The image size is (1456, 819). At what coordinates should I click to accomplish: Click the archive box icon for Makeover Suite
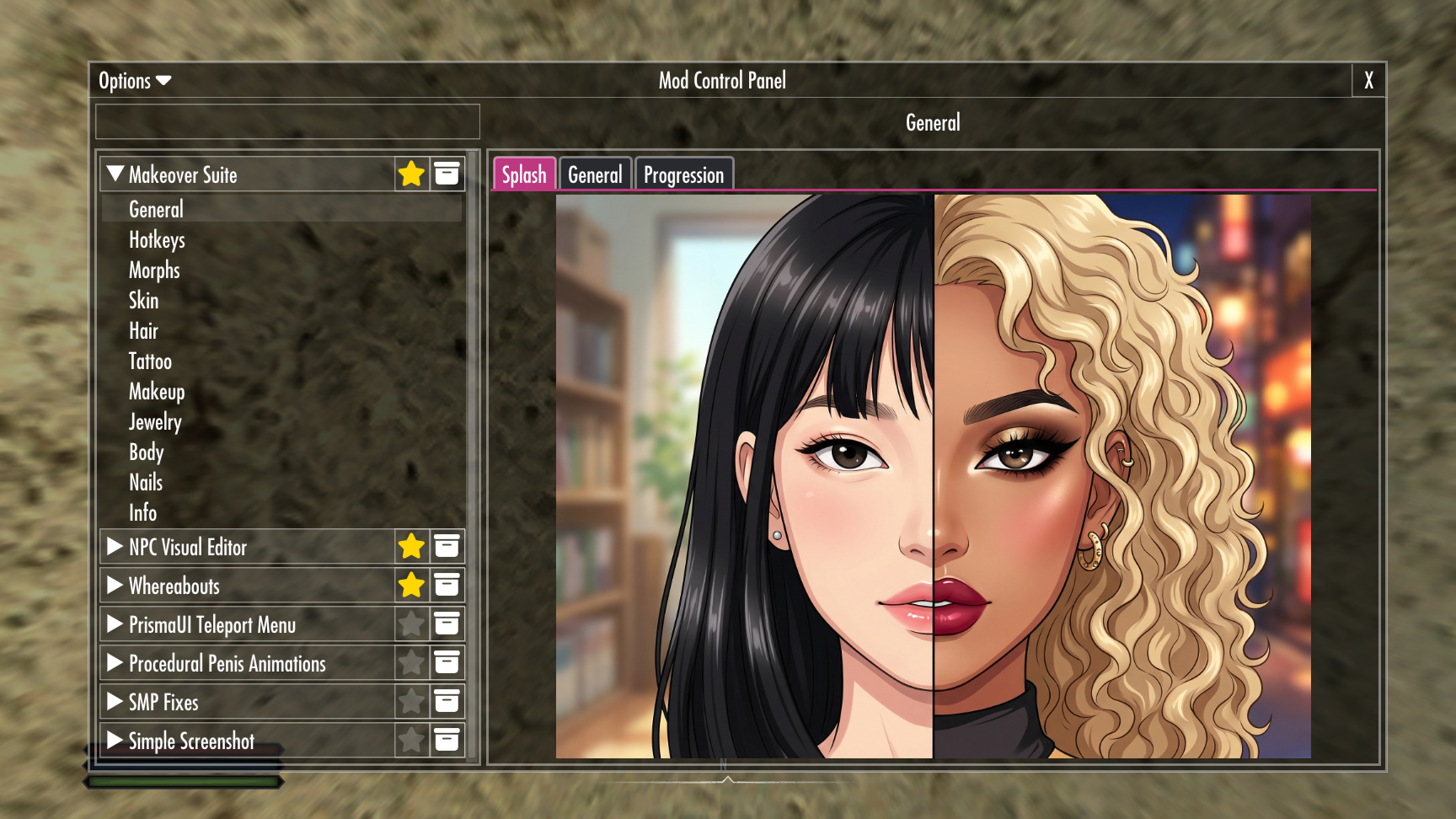click(447, 174)
